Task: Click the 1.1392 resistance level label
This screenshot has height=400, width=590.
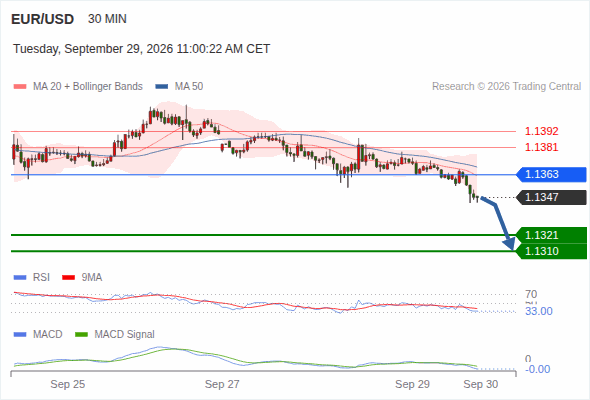Action: tap(541, 131)
